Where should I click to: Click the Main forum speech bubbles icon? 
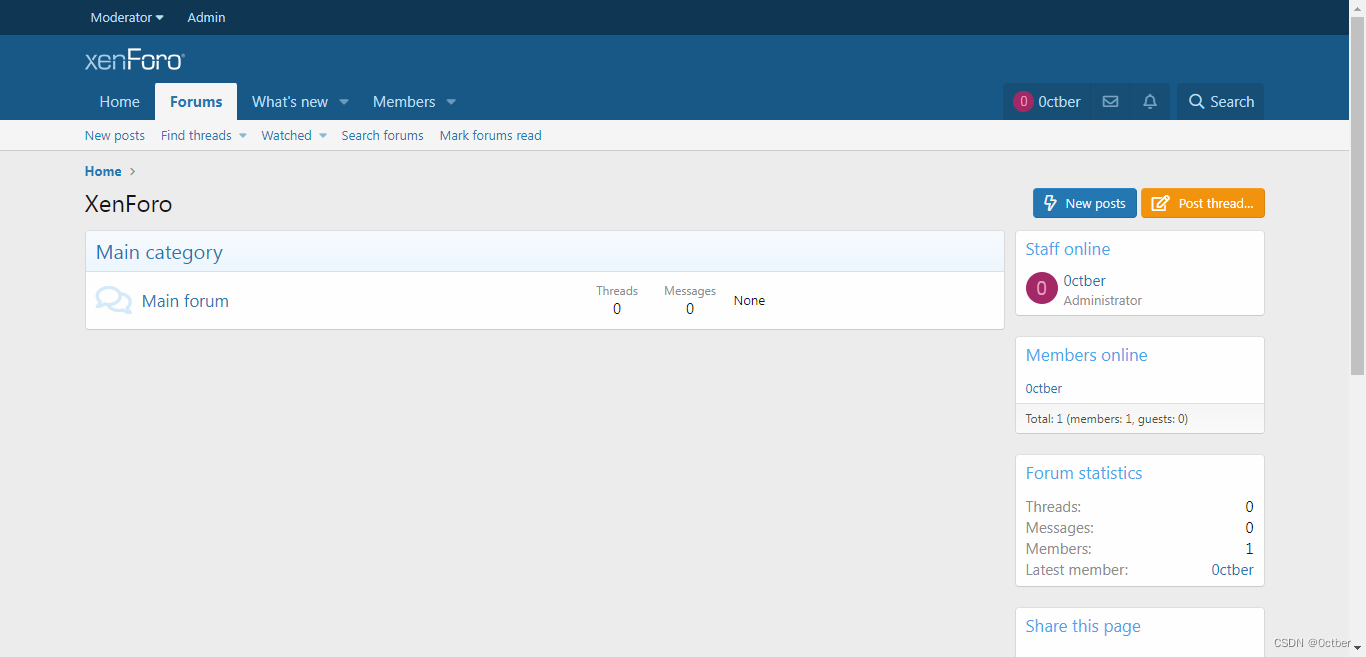pyautogui.click(x=114, y=300)
